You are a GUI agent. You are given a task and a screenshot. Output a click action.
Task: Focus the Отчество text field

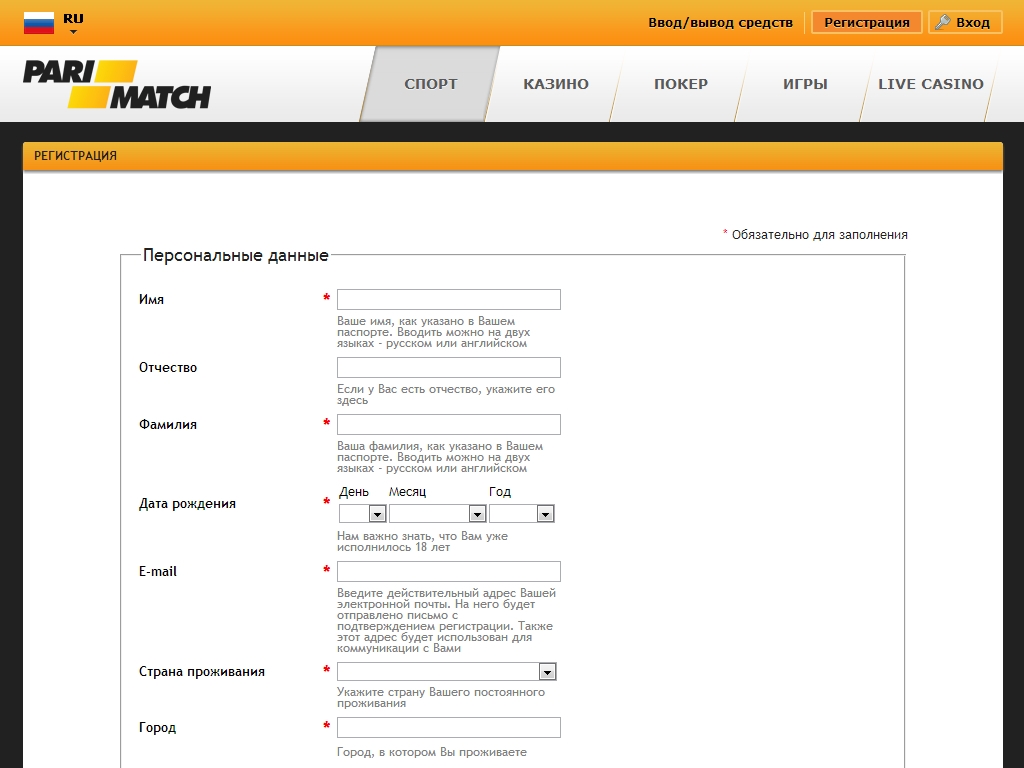point(448,368)
